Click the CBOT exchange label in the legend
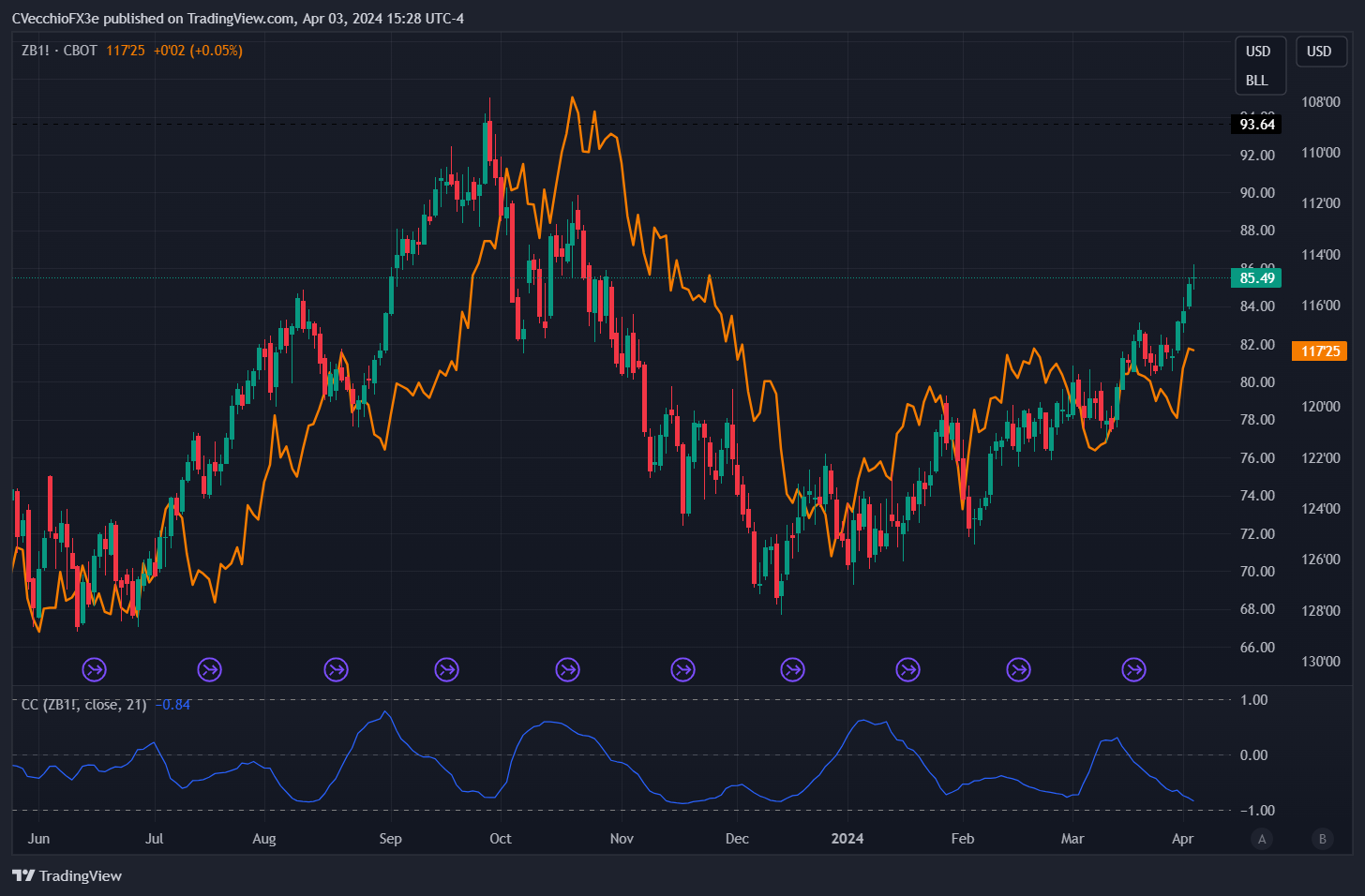 click(81, 51)
